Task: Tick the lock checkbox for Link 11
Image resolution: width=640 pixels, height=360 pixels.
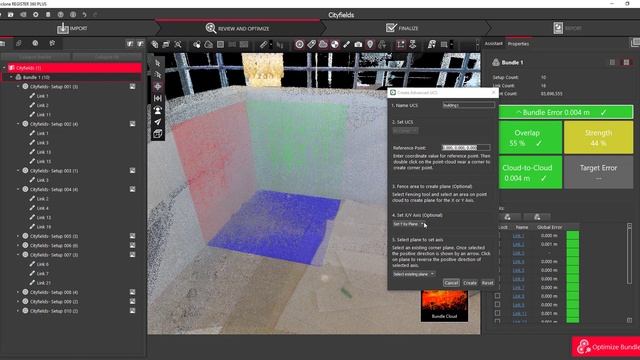Action: (498, 313)
